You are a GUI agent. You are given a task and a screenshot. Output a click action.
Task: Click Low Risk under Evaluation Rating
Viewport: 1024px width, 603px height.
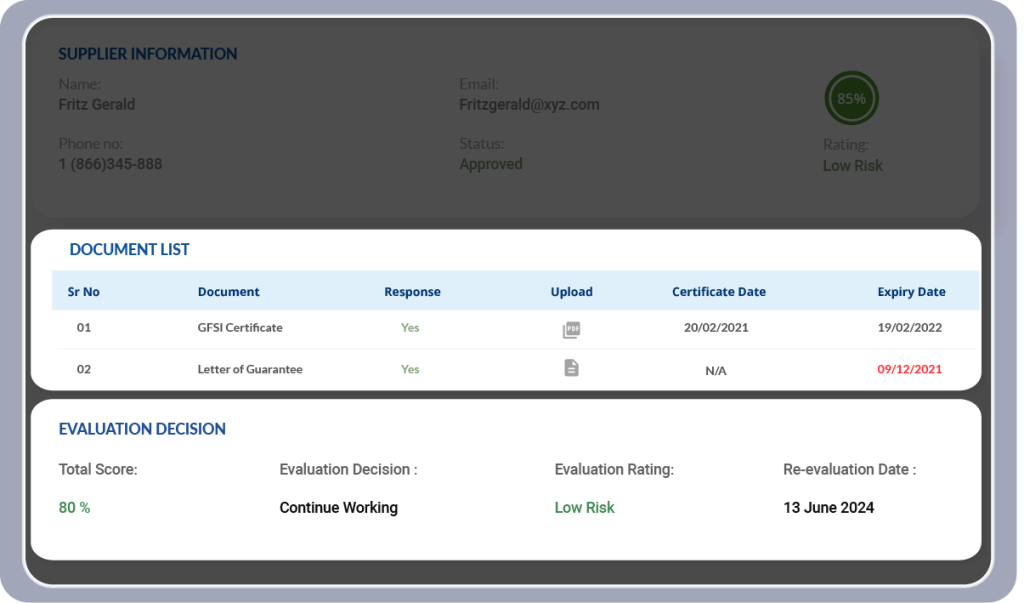[x=584, y=508]
